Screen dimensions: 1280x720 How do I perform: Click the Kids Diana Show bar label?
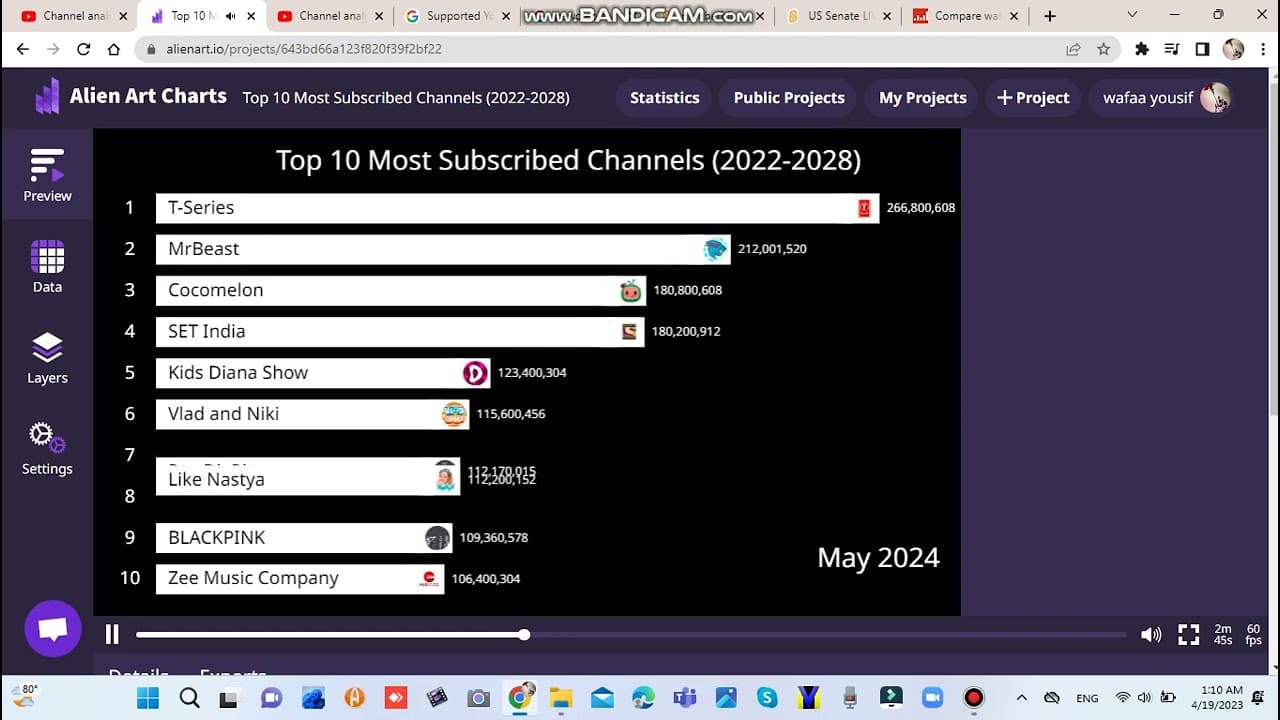tap(238, 372)
